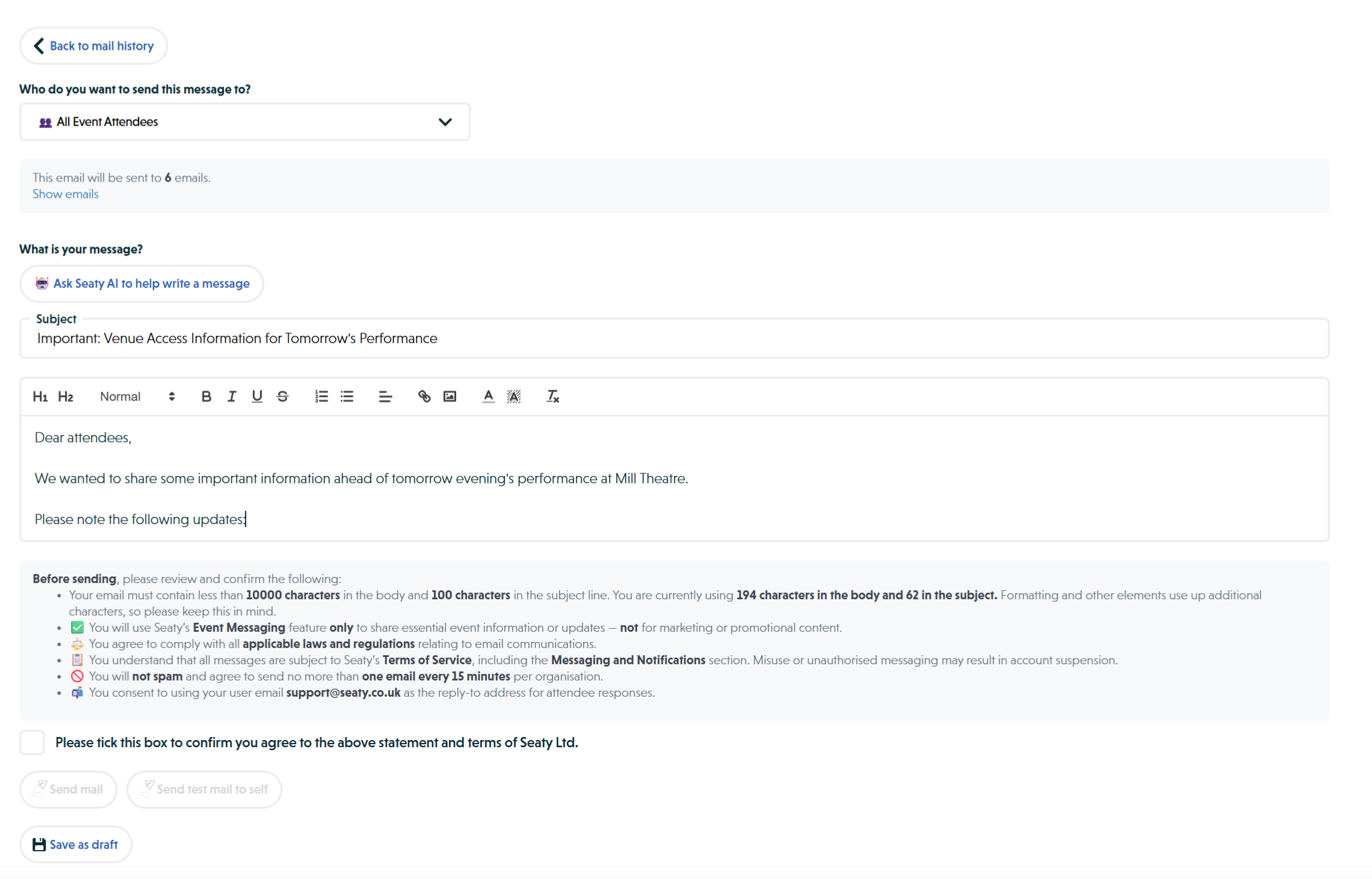
Task: Tick the Seaty terms agreement checkbox
Action: pos(32,742)
